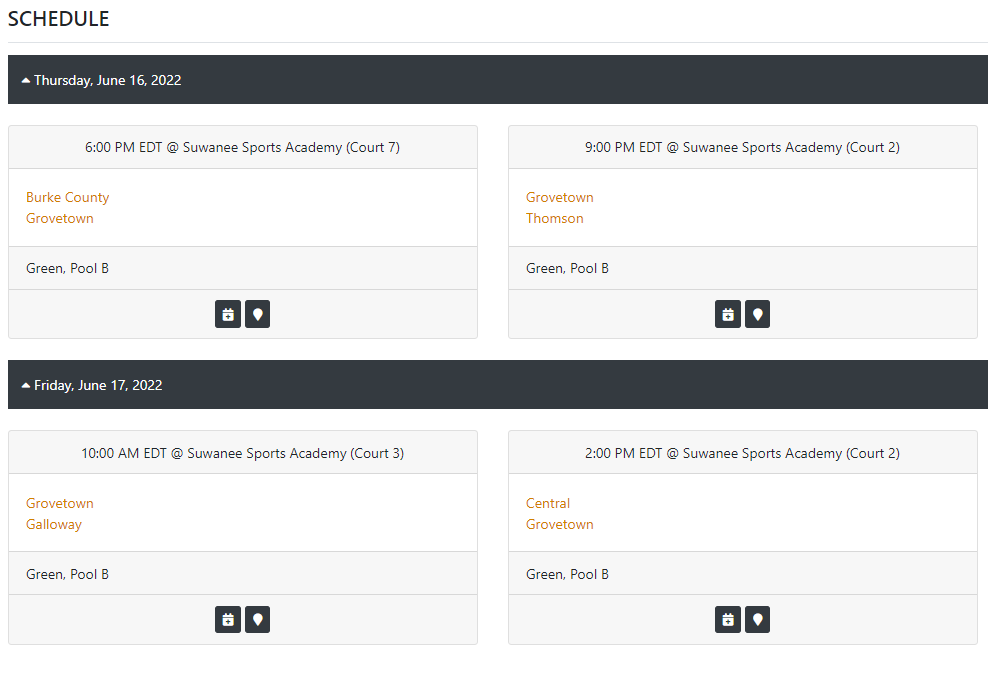Open map location for 10:00 AM Court 3 game

[x=257, y=619]
